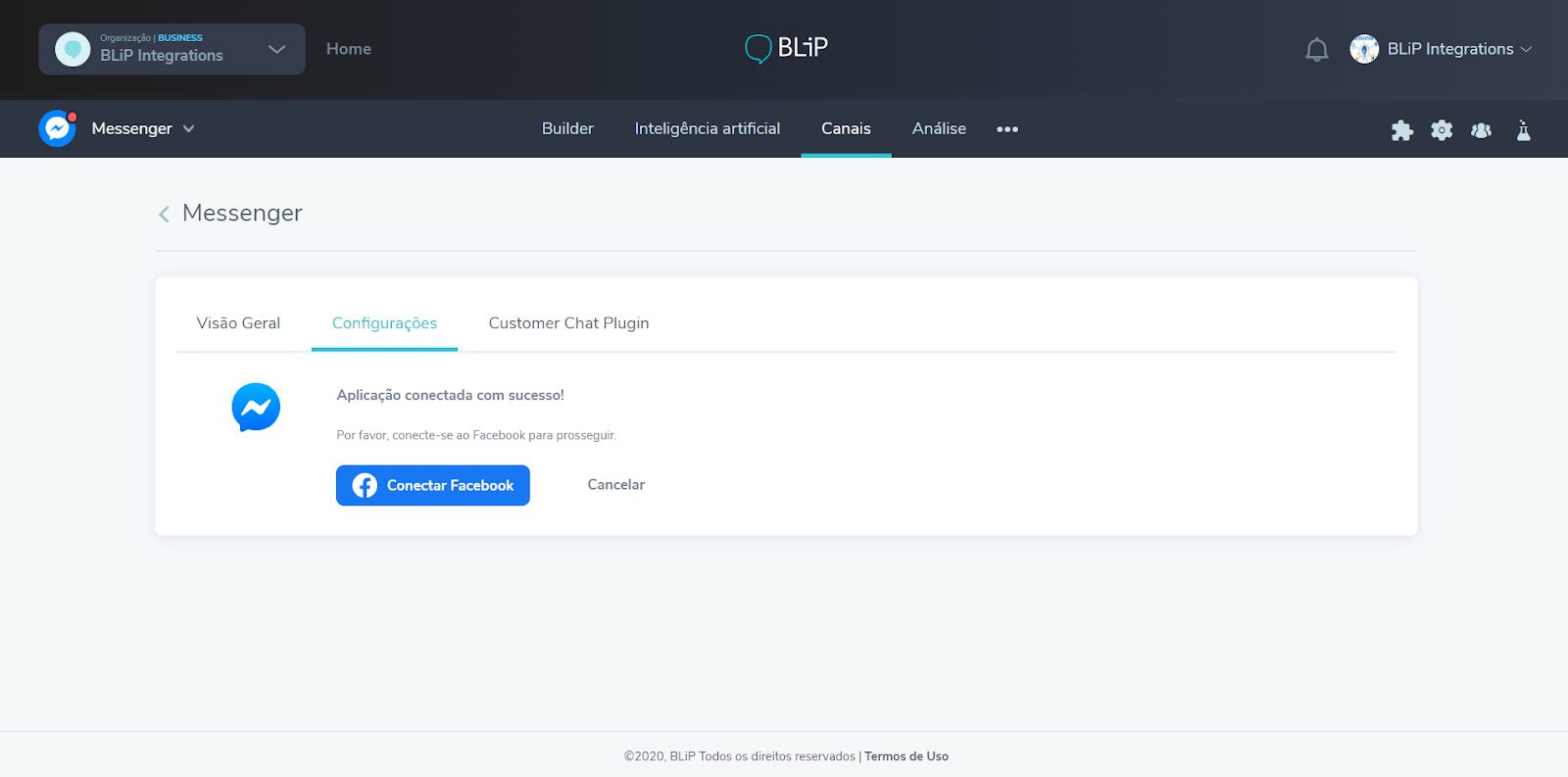The height and width of the screenshot is (777, 1568).
Task: Expand the Messenger bot dropdown
Action: [x=143, y=128]
